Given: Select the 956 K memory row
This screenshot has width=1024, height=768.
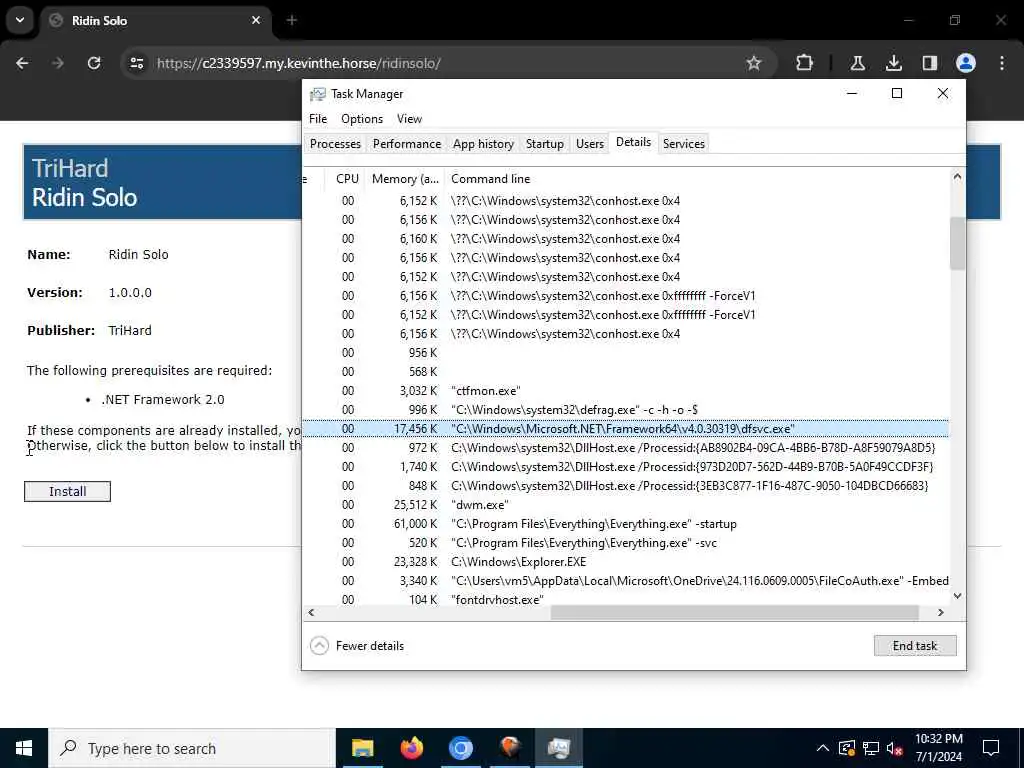Looking at the screenshot, I should (x=626, y=353).
